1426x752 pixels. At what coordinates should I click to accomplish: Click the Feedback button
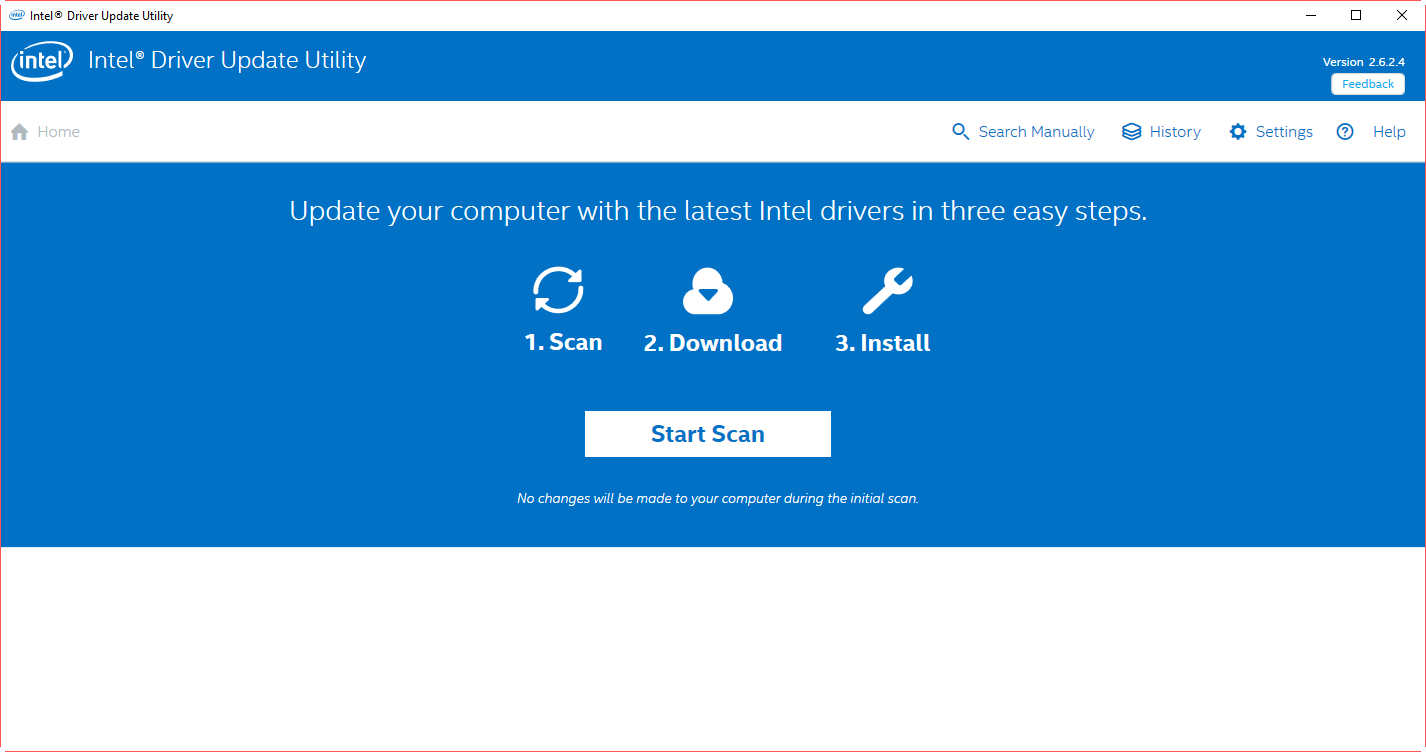tap(1367, 84)
